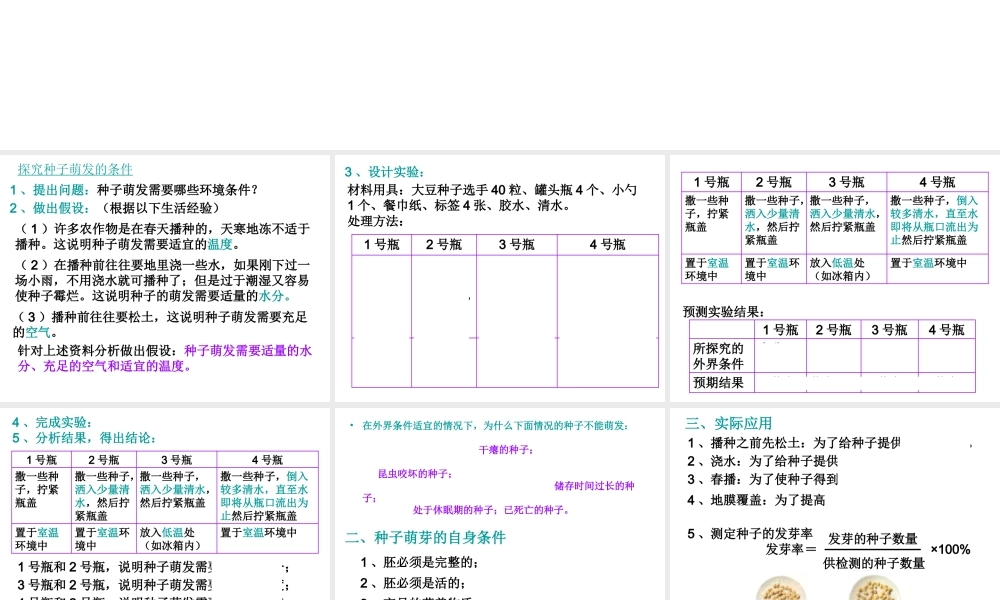This screenshot has width=1000, height=600.
Task: Click the heading 5、分析结果,得出结论:
Action: (84, 438)
